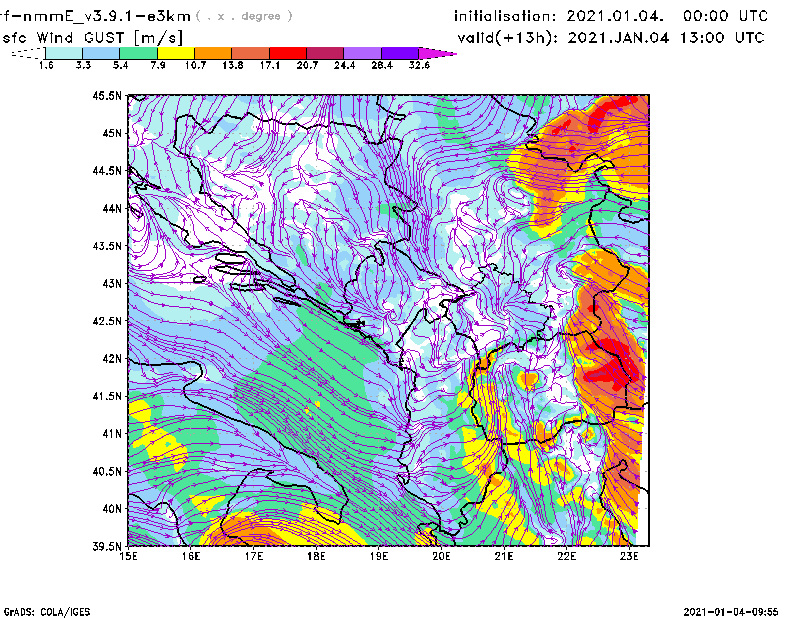800x618 pixels.
Task: Click the 17E longitude label
Action: tap(254, 556)
